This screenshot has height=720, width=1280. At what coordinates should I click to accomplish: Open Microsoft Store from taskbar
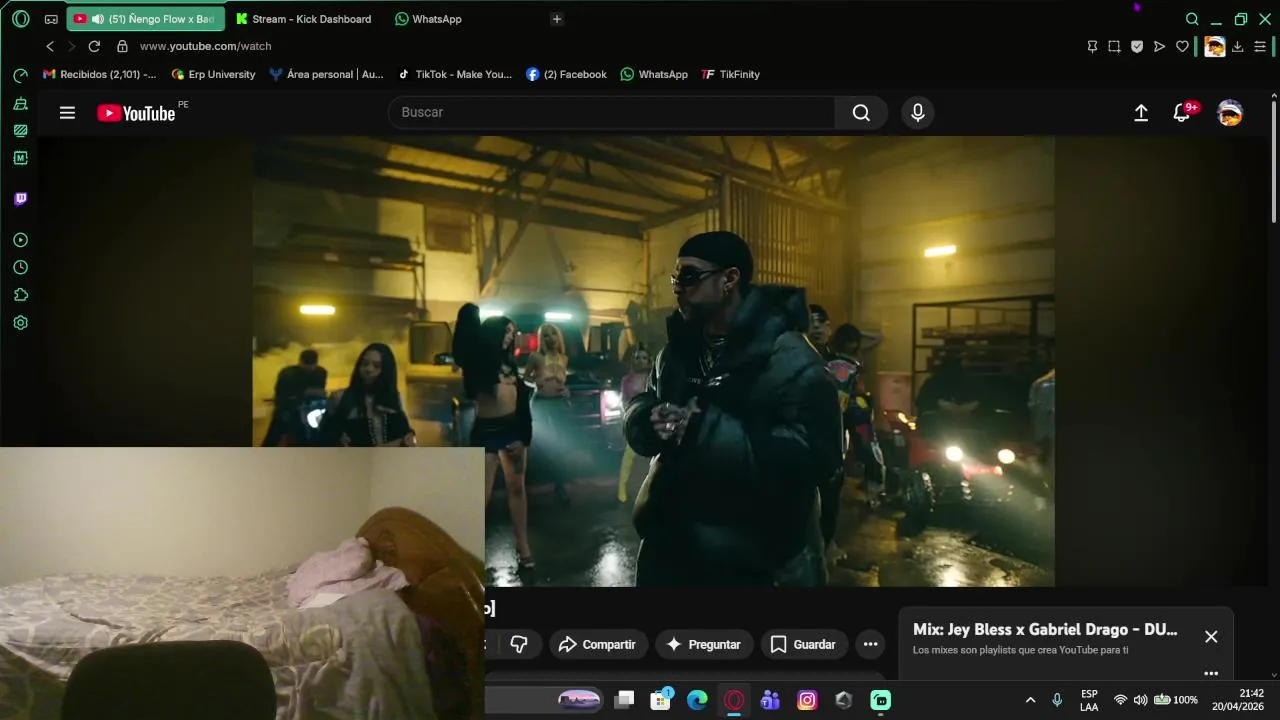661,700
